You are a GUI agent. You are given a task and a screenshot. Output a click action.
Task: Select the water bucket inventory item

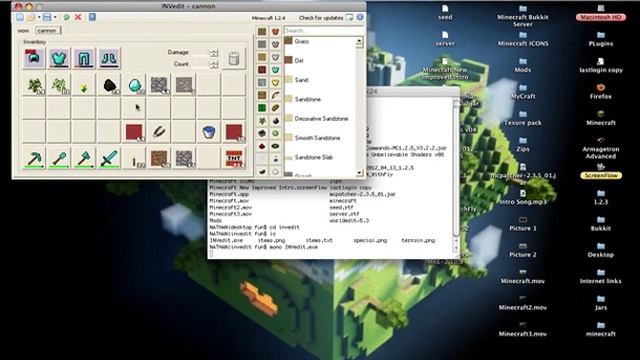pyautogui.click(x=209, y=132)
